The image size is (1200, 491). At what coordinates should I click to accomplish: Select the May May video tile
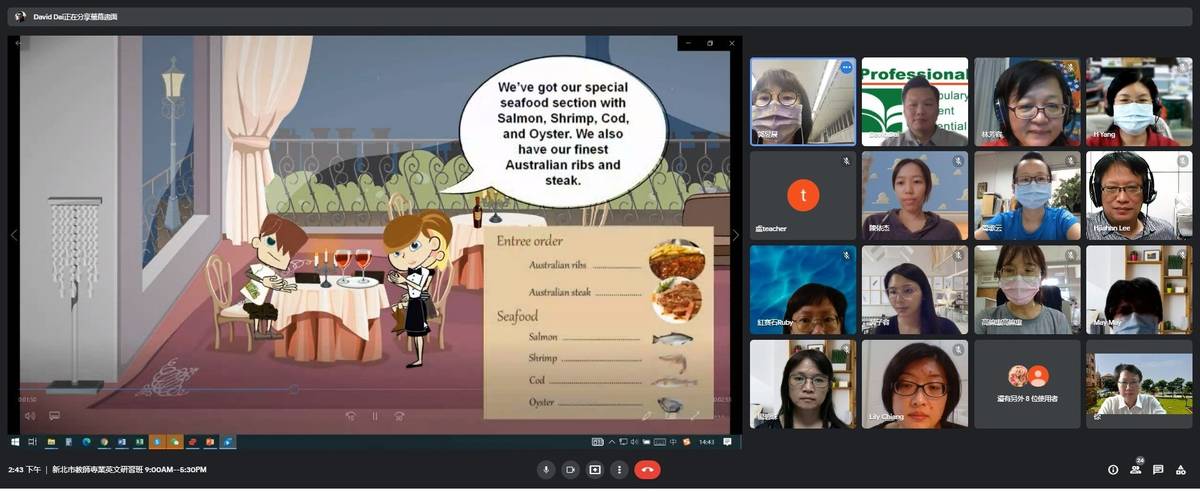click(1139, 290)
